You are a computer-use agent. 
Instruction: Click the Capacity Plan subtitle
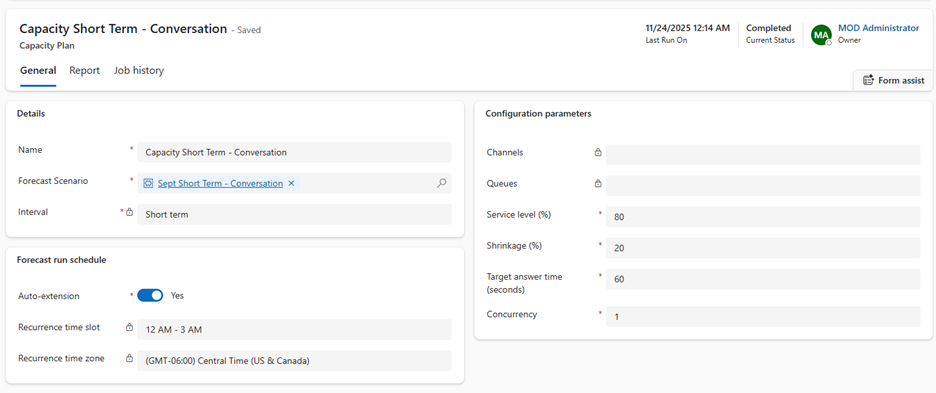(47, 45)
